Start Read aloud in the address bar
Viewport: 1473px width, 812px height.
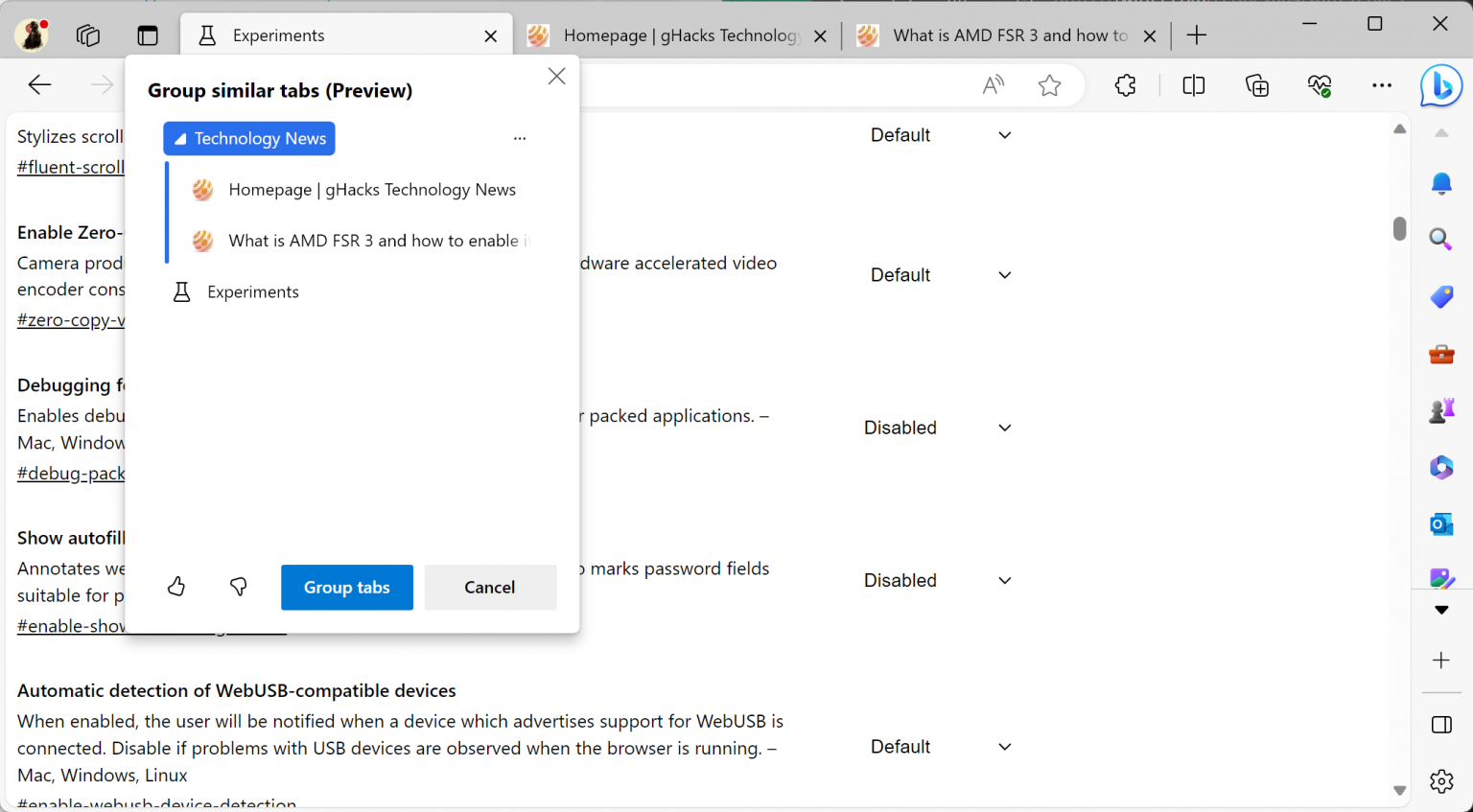(x=993, y=85)
